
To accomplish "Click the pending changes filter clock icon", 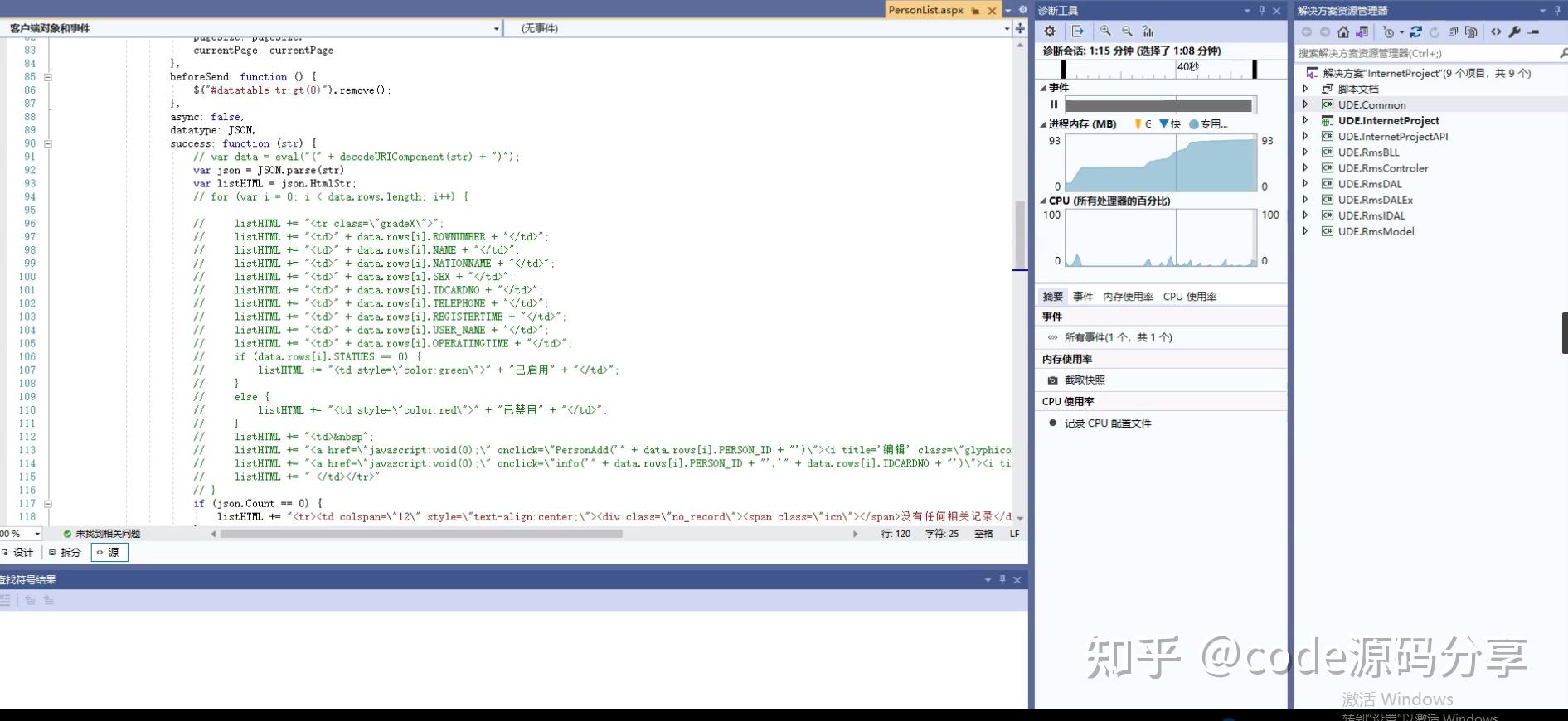I will pos(1389,32).
